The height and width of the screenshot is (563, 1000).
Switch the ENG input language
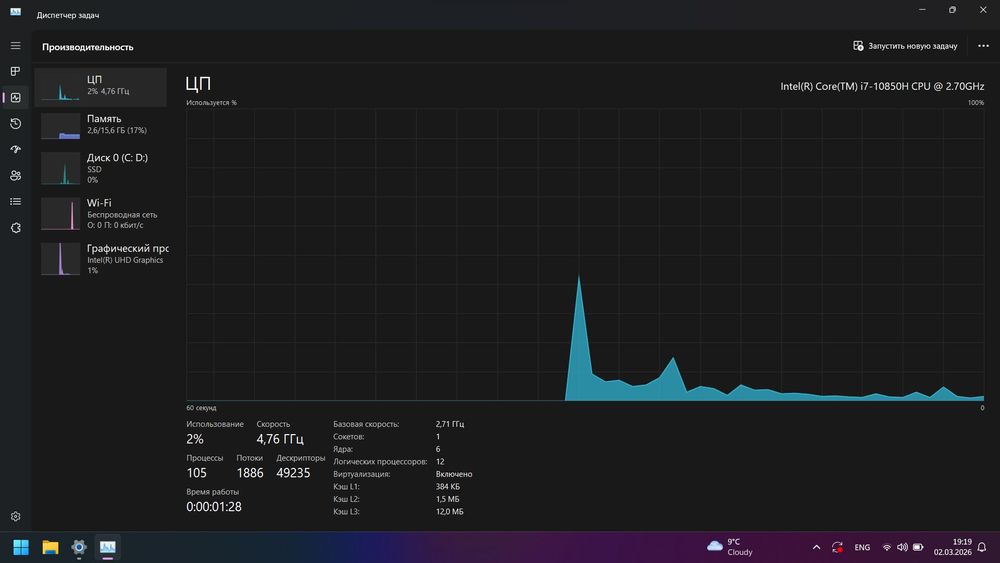pos(862,547)
